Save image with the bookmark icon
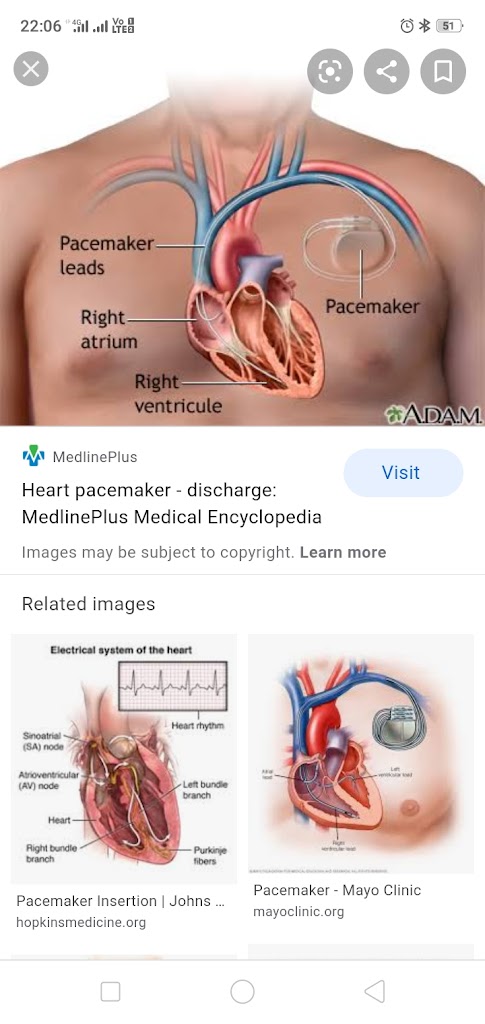The width and height of the screenshot is (485, 1024). [x=443, y=71]
